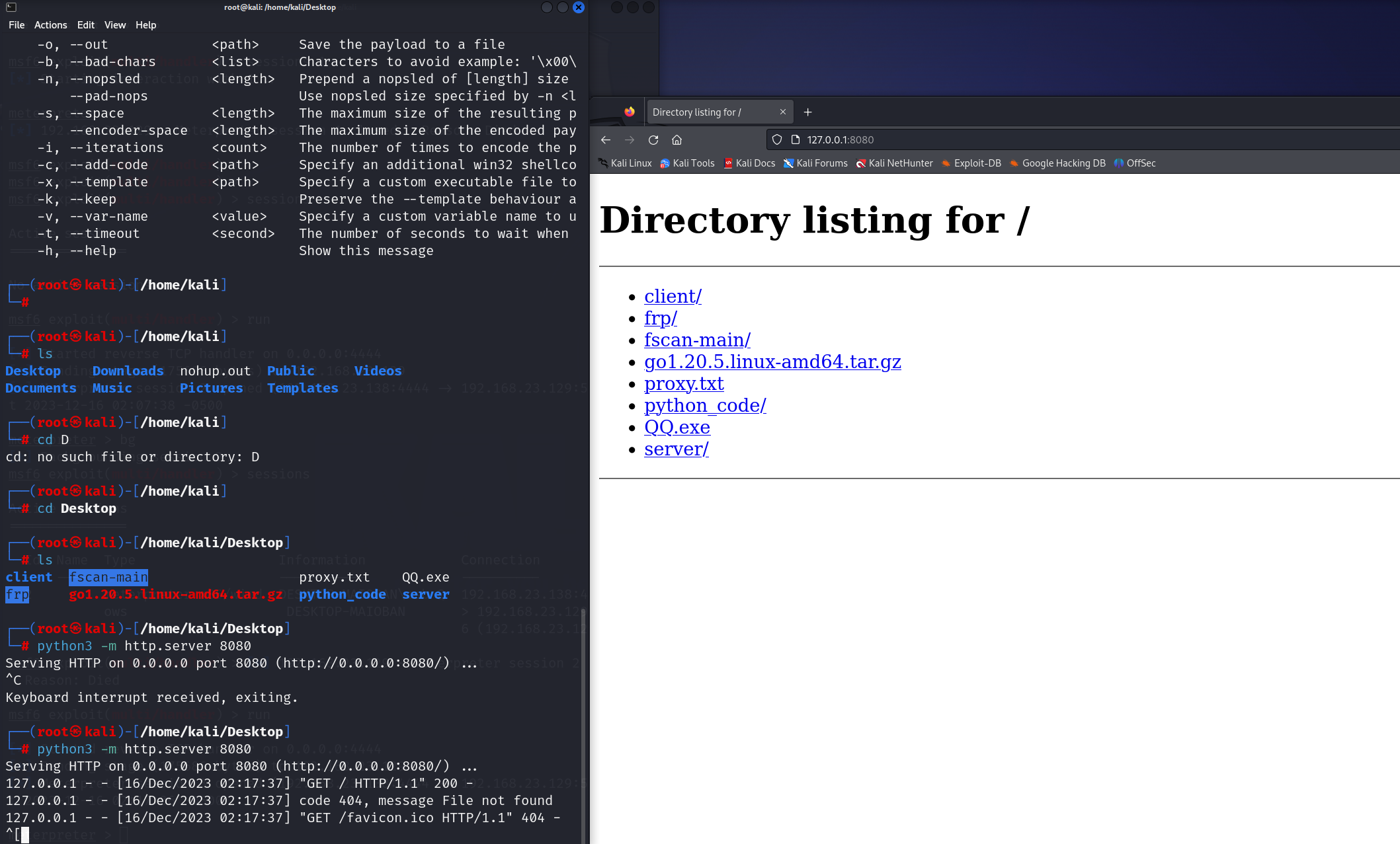Open OffSec bookmark
Viewport: 1400px width, 844px height.
(1135, 163)
